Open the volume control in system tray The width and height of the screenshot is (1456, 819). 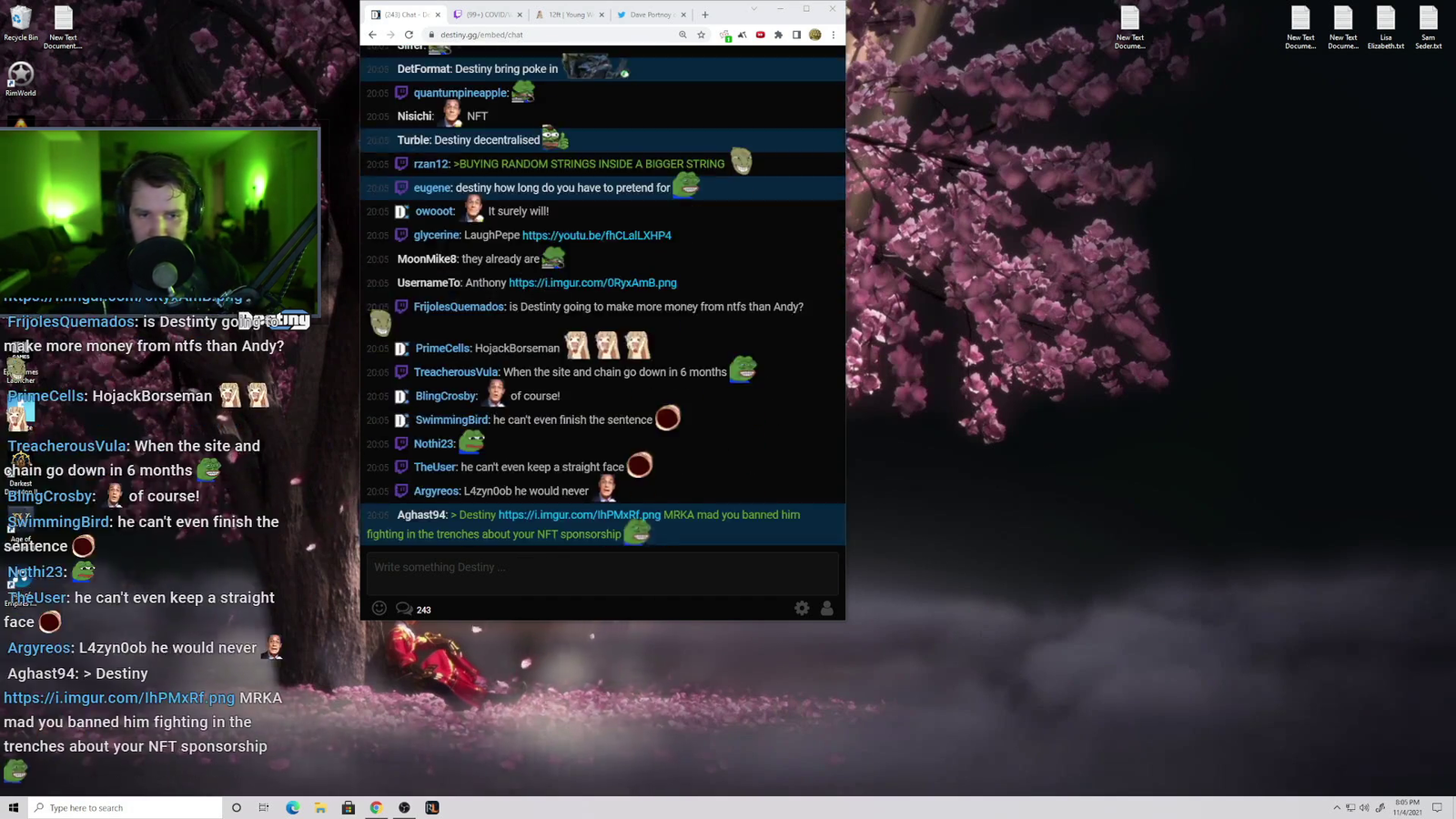(1364, 807)
